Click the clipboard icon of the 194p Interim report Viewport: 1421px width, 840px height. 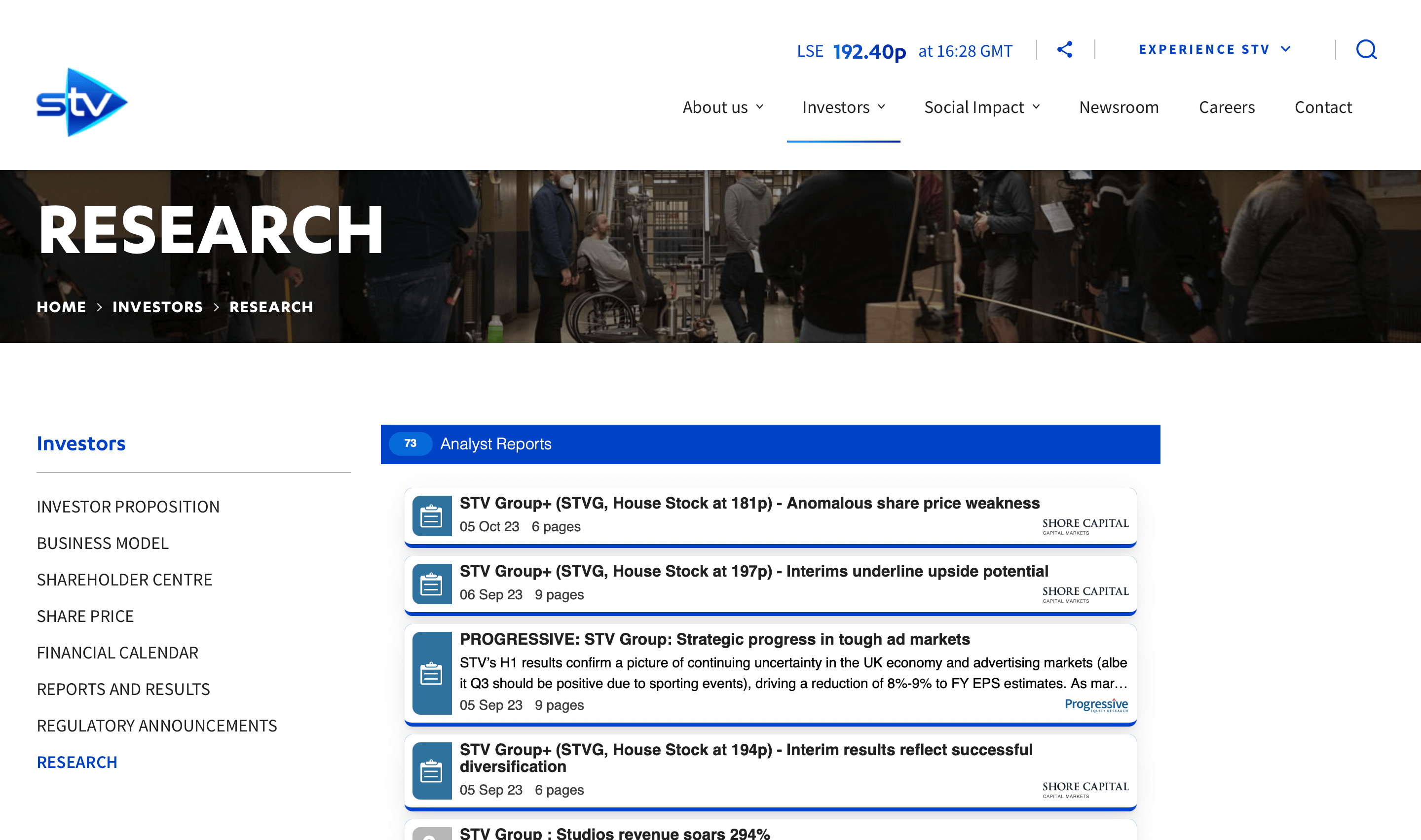pyautogui.click(x=431, y=770)
